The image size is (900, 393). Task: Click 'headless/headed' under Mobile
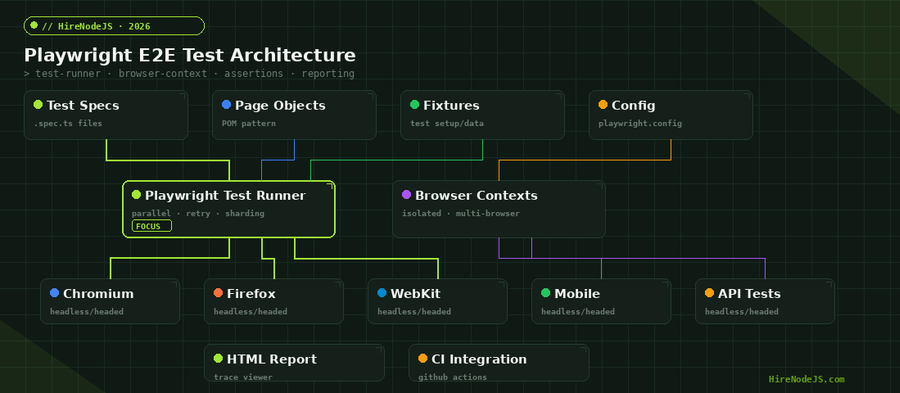pyautogui.click(x=577, y=312)
